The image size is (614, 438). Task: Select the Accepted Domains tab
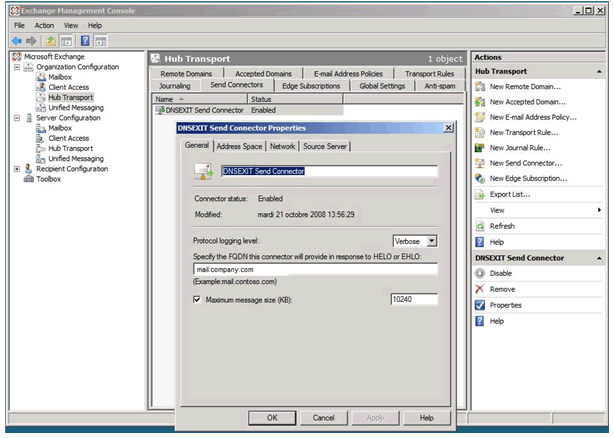265,73
